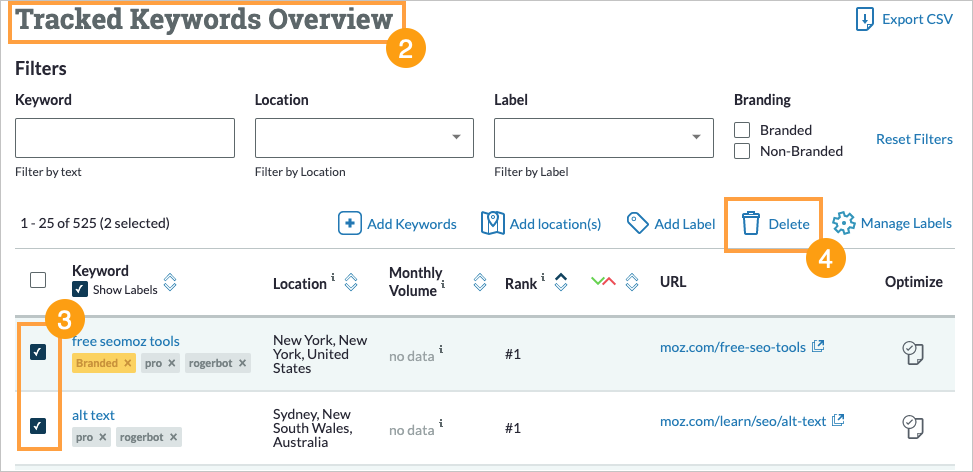
Task: Open the moz.com/learn/seo/alt-text URL link
Action: [743, 421]
